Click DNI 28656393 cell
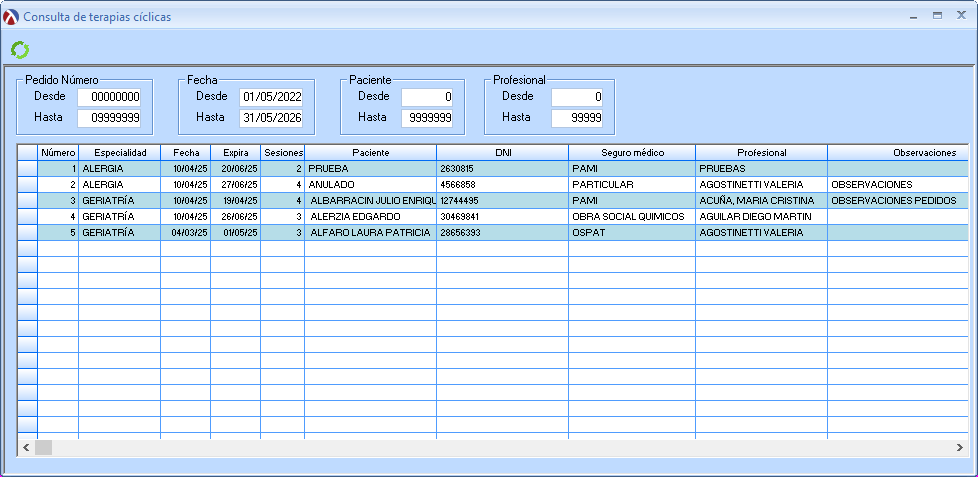The height and width of the screenshot is (477, 978). (x=503, y=233)
